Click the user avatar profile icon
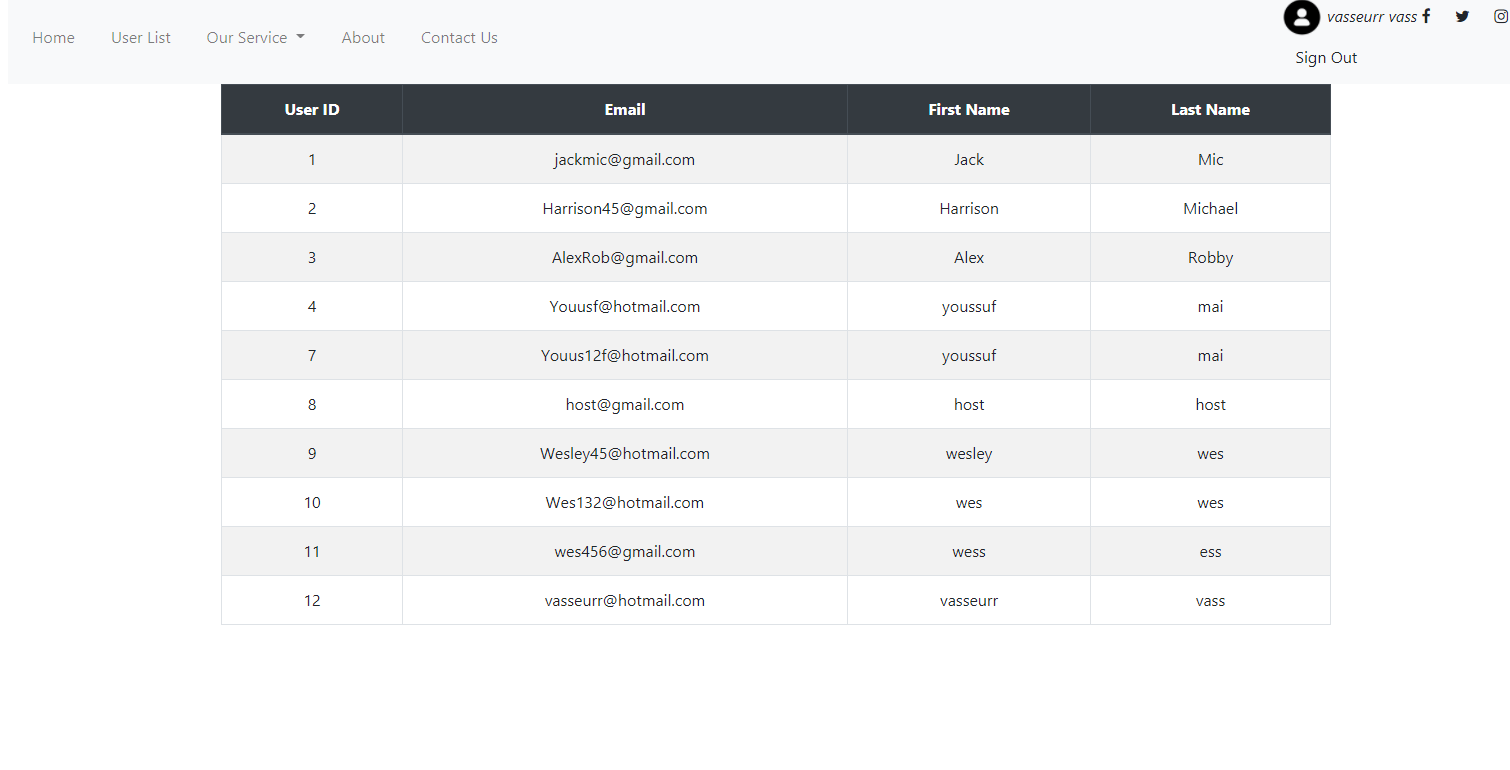This screenshot has height=770, width=1510. coord(1302,17)
